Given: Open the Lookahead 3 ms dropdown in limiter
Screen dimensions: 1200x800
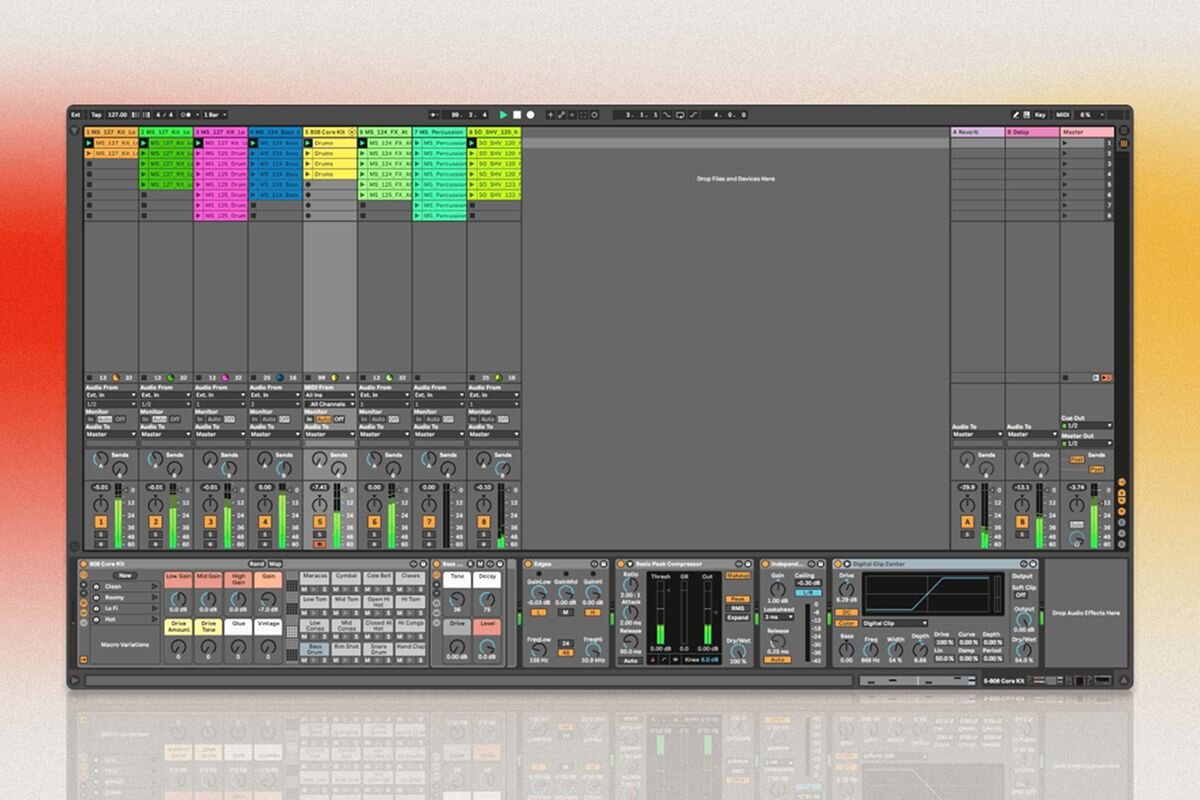Looking at the screenshot, I should pyautogui.click(x=779, y=617).
